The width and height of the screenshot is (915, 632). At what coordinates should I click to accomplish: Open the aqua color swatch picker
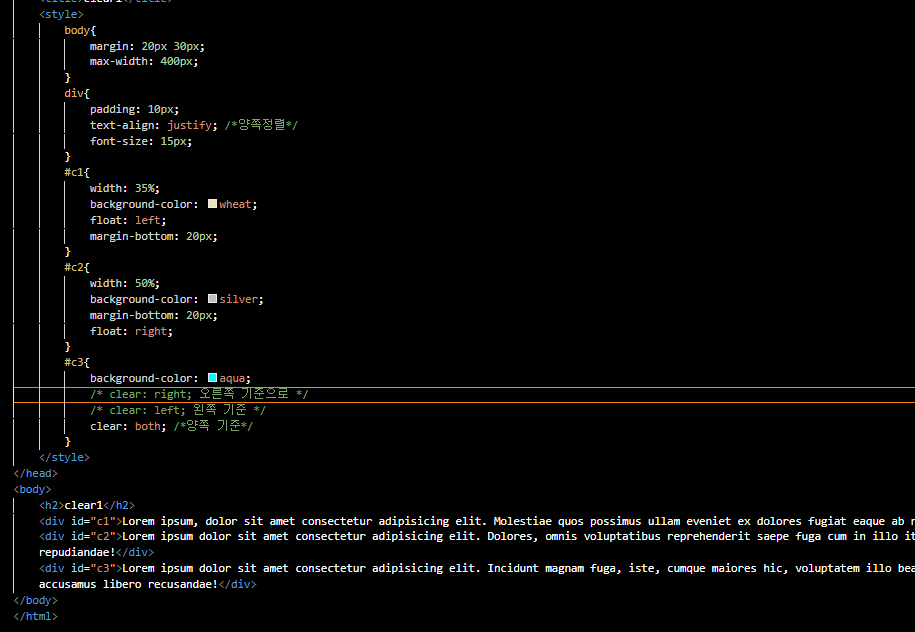212,378
